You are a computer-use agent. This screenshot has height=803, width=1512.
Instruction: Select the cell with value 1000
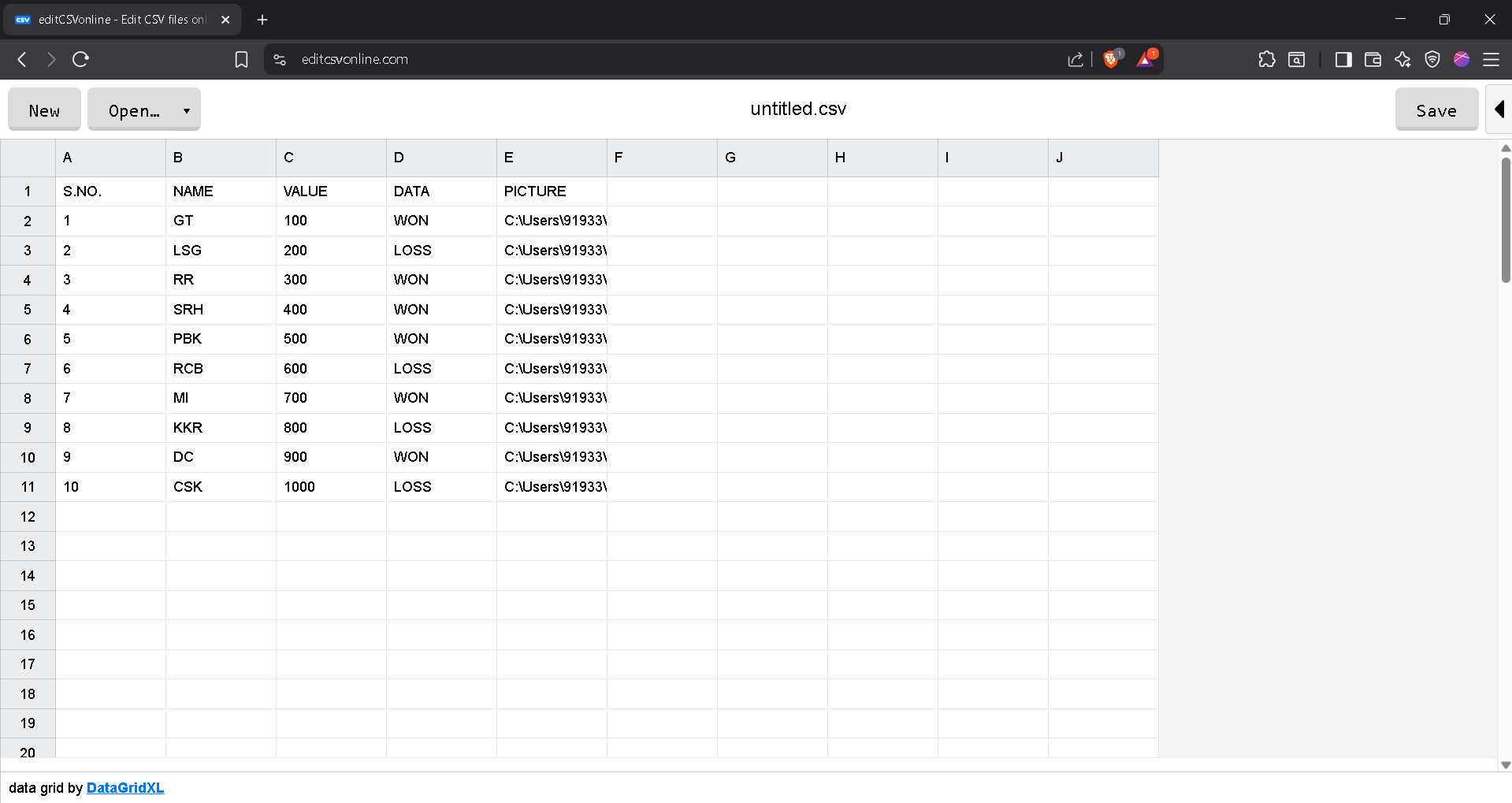[331, 487]
